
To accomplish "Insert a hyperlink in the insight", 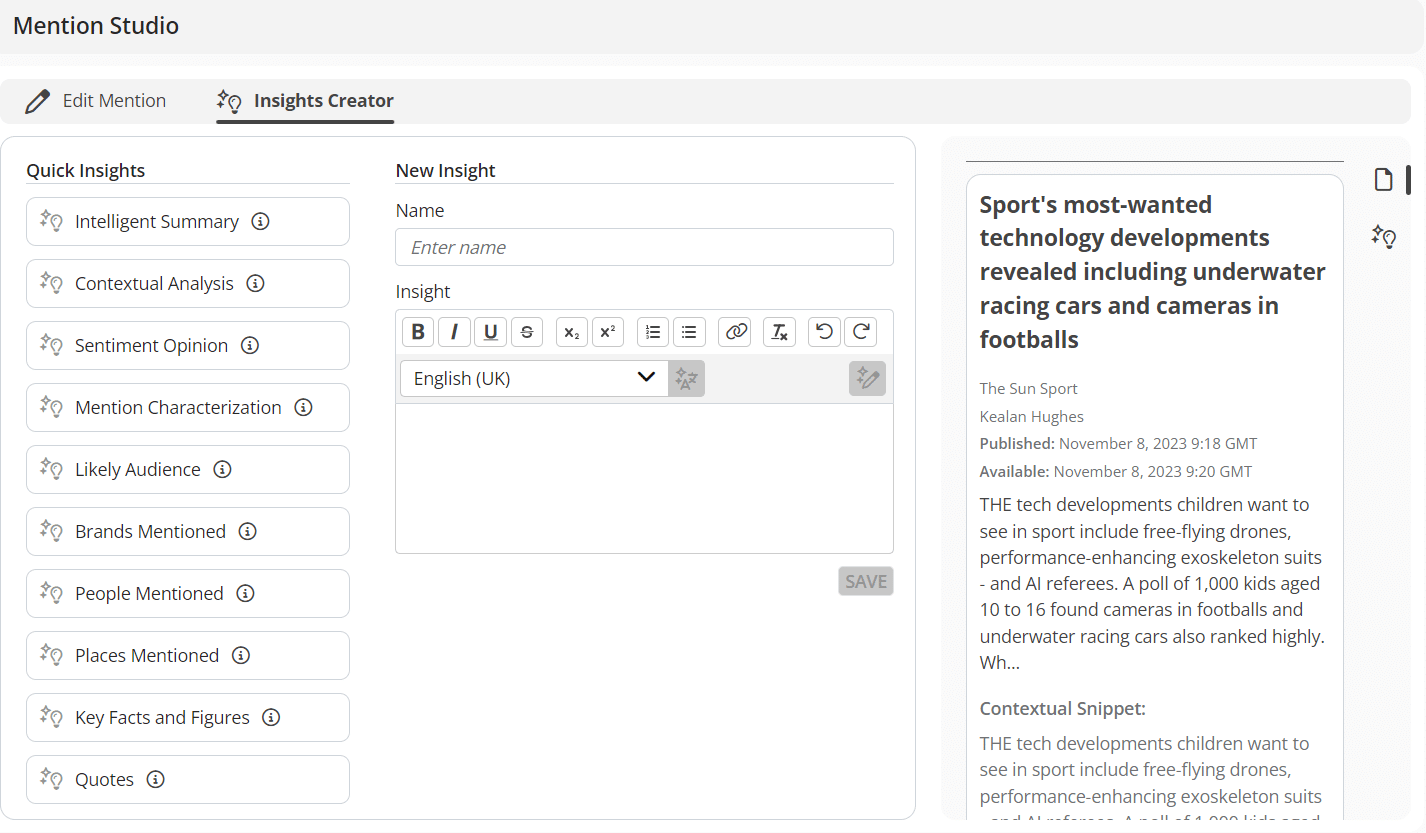I will [736, 332].
